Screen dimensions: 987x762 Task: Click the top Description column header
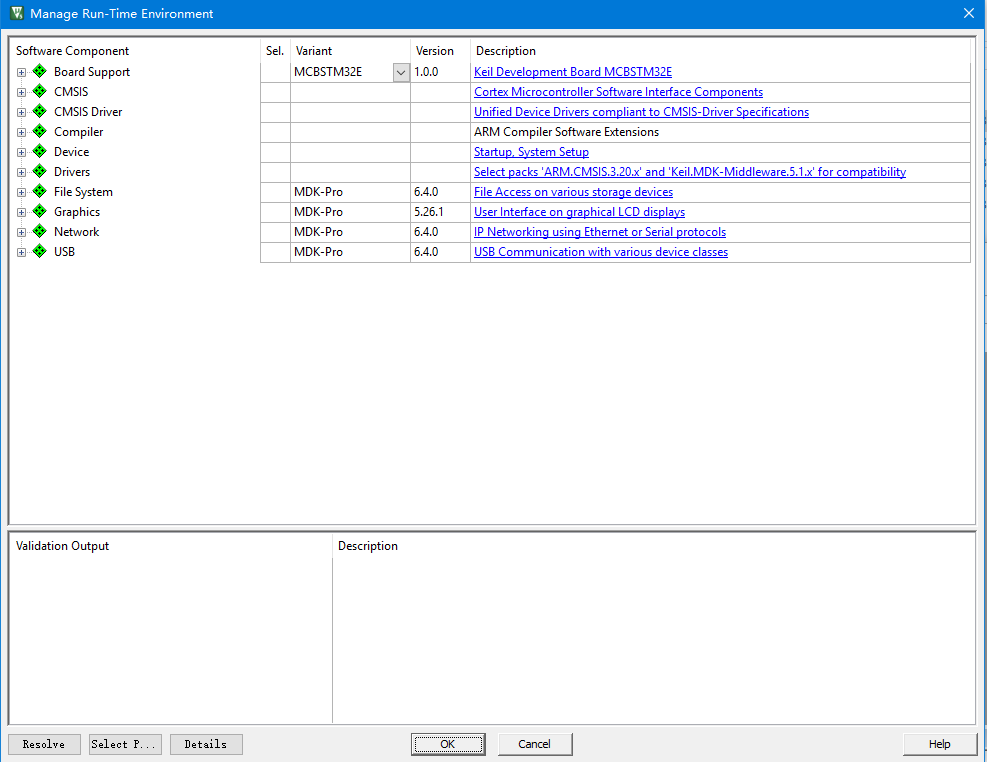click(720, 50)
